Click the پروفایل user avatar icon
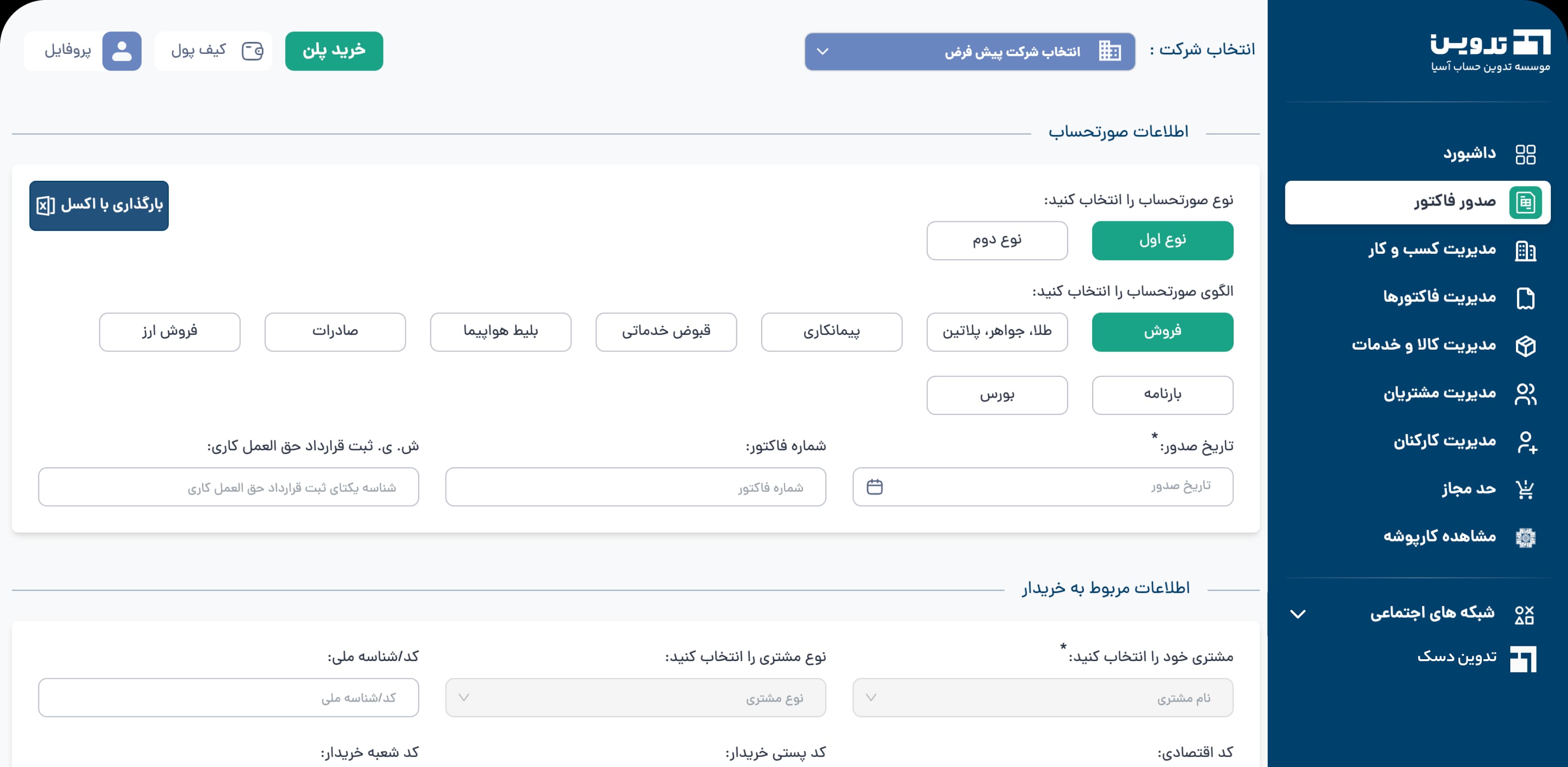 [122, 51]
